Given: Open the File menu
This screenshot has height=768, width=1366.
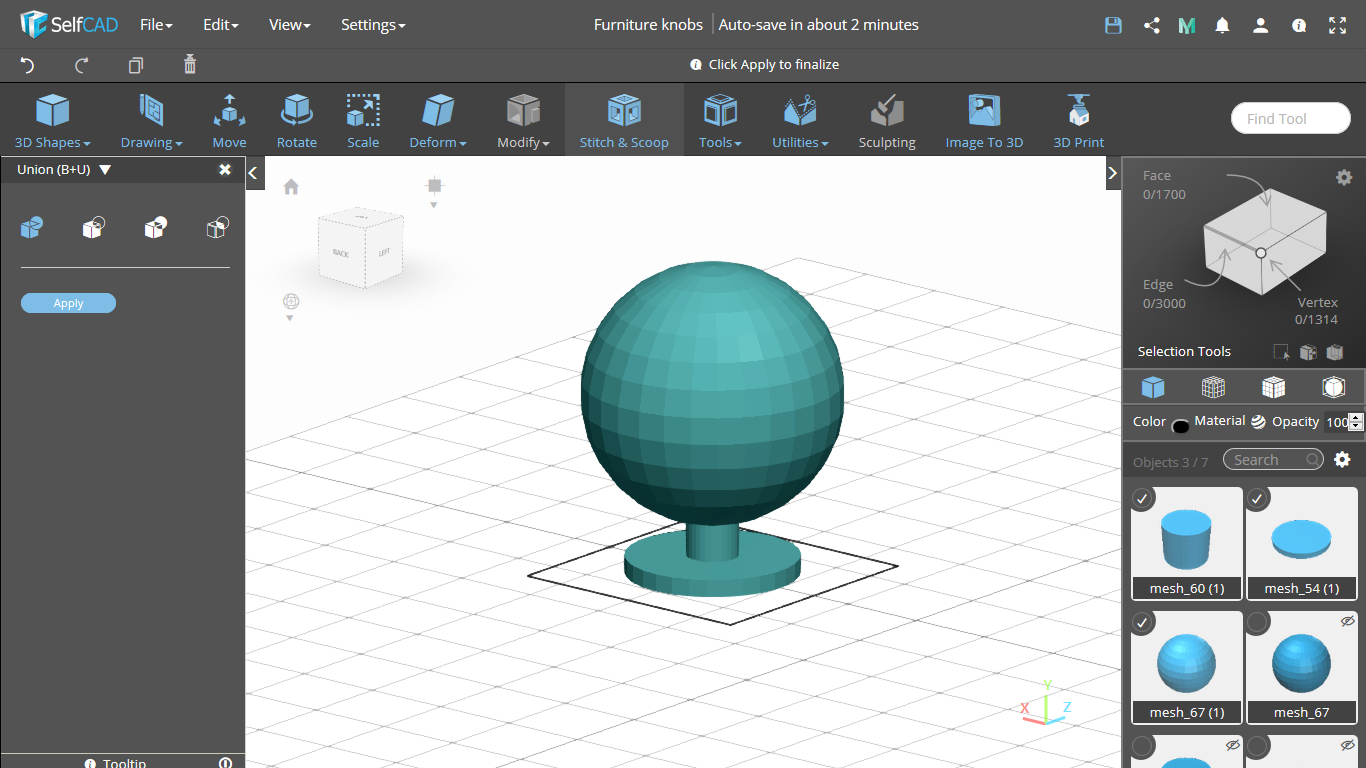Looking at the screenshot, I should [156, 25].
